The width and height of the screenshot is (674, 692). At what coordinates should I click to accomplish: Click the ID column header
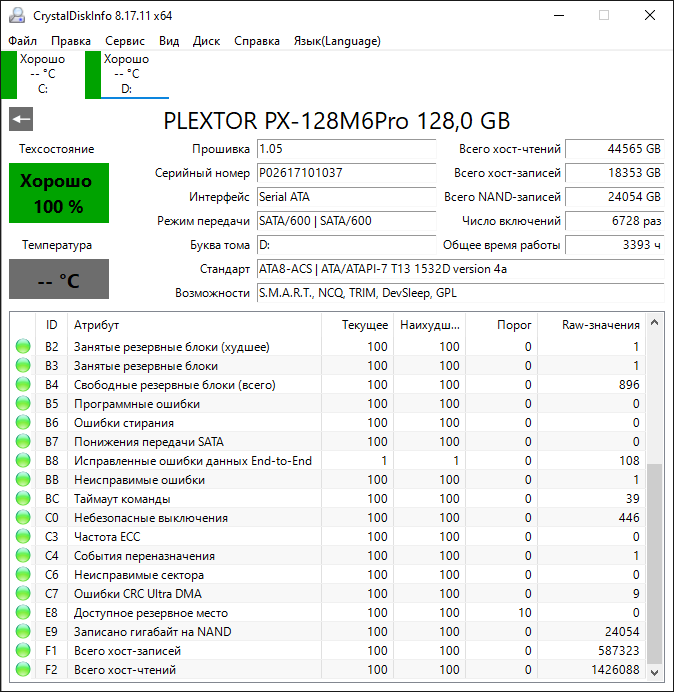[x=51, y=325]
